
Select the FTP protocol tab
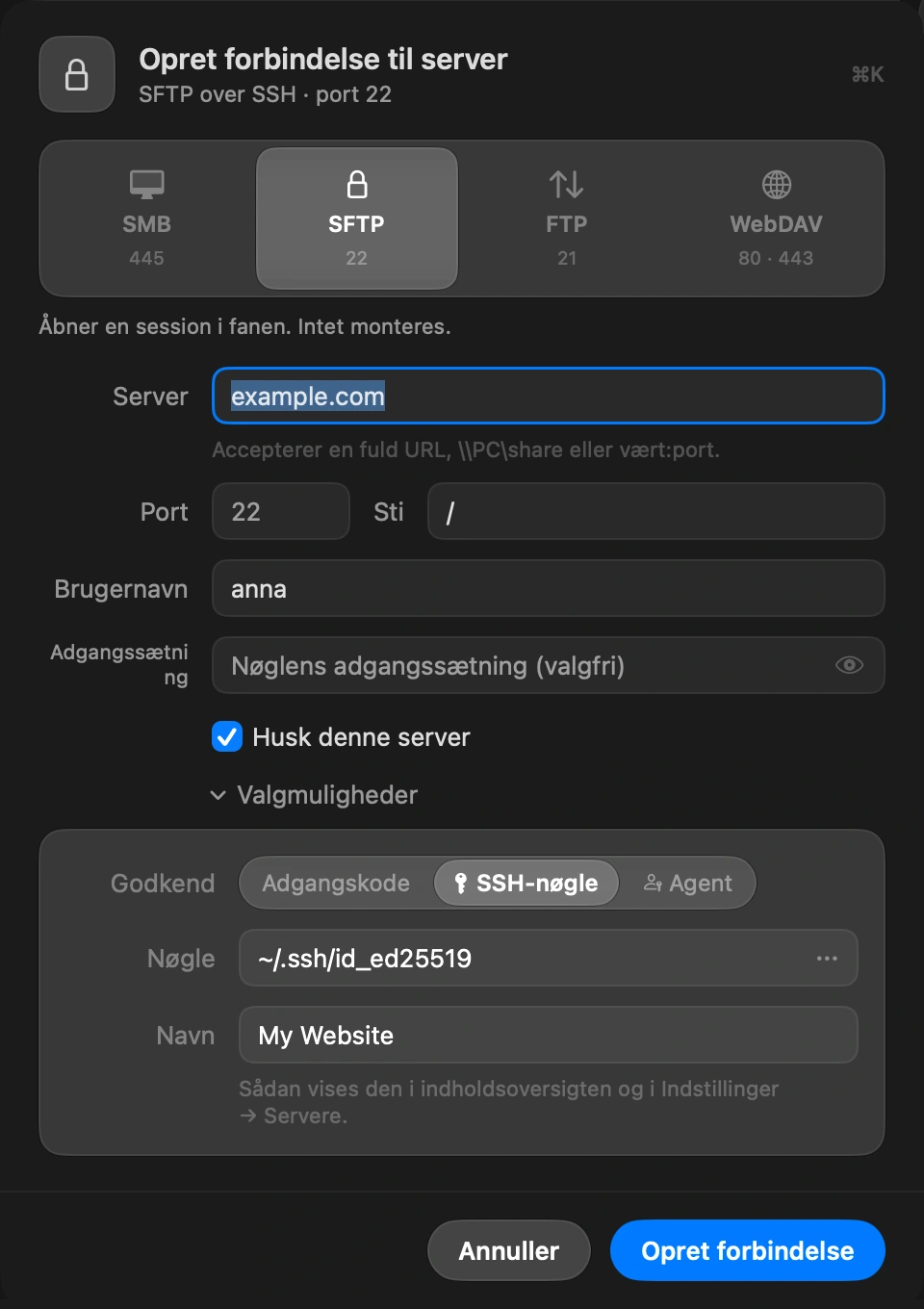coord(566,218)
